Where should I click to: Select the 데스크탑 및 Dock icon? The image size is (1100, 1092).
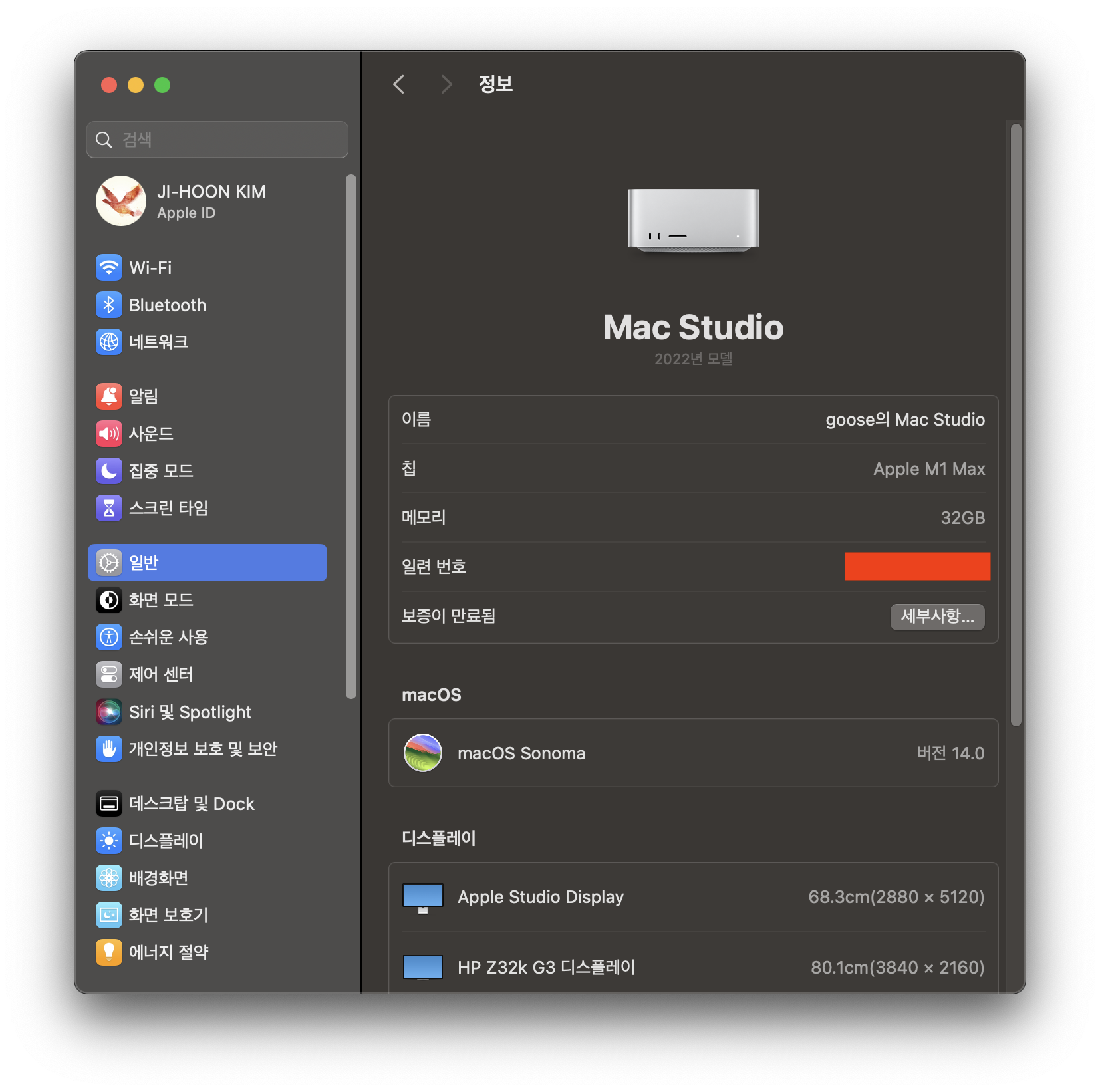tap(109, 803)
